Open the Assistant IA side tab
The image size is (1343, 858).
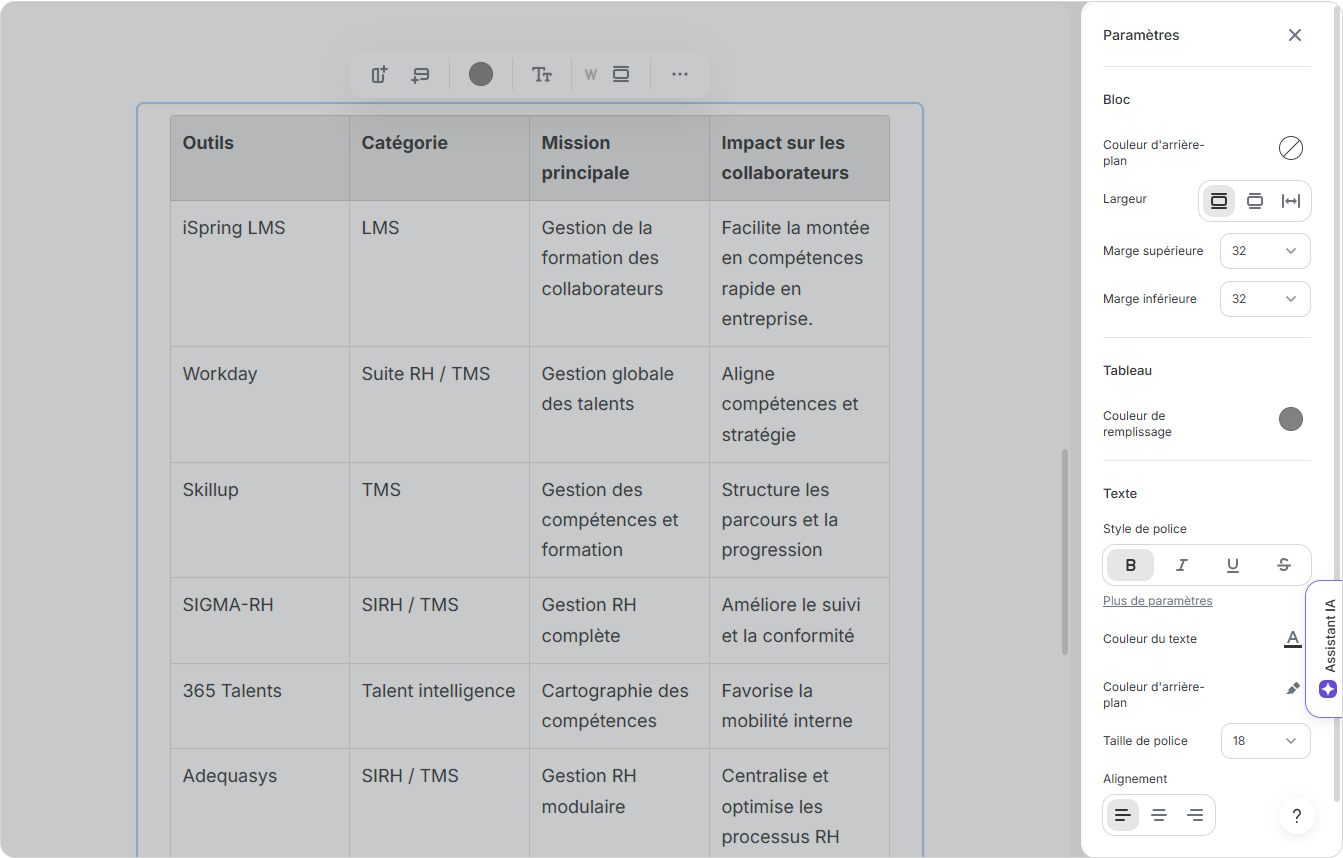pyautogui.click(x=1327, y=648)
